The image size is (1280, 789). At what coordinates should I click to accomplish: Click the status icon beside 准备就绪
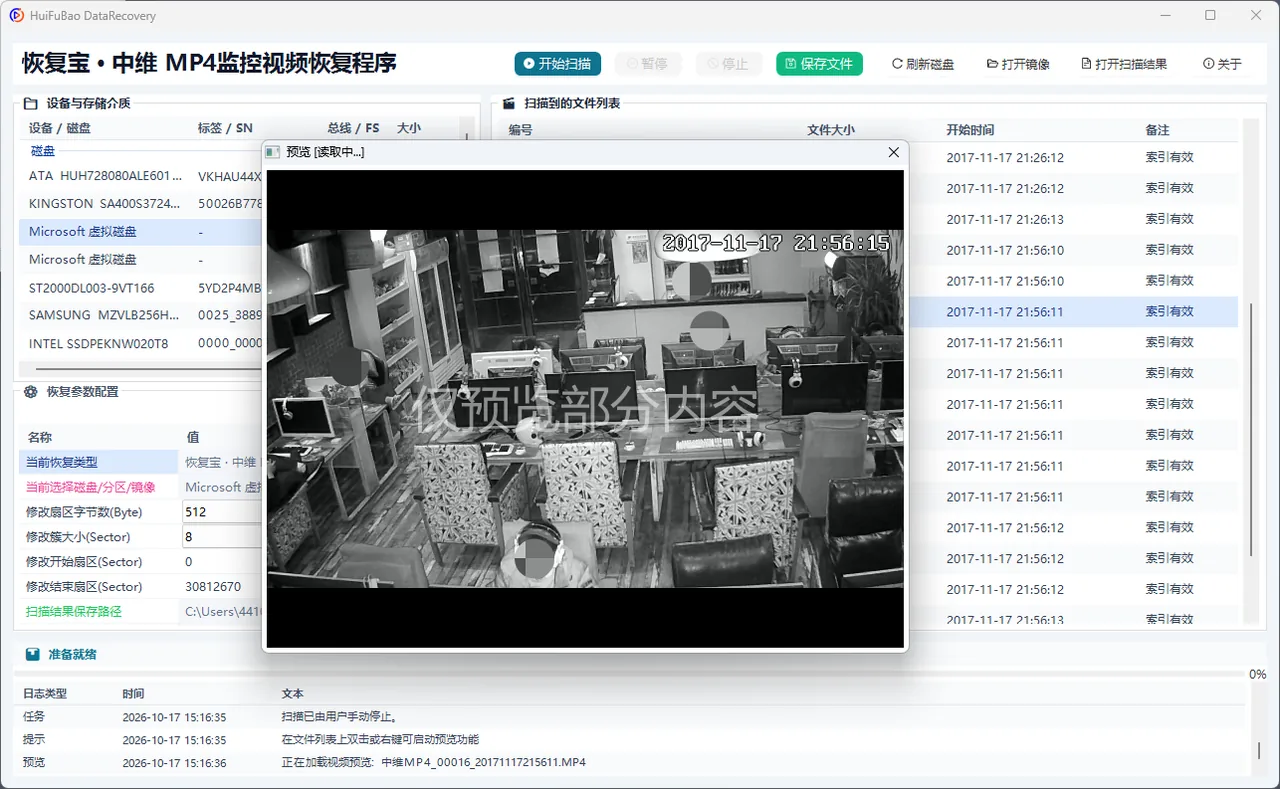pos(33,654)
